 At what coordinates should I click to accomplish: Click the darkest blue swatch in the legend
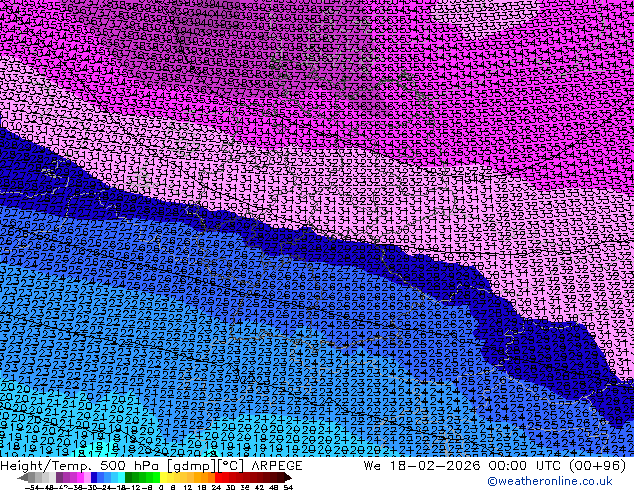(94, 477)
